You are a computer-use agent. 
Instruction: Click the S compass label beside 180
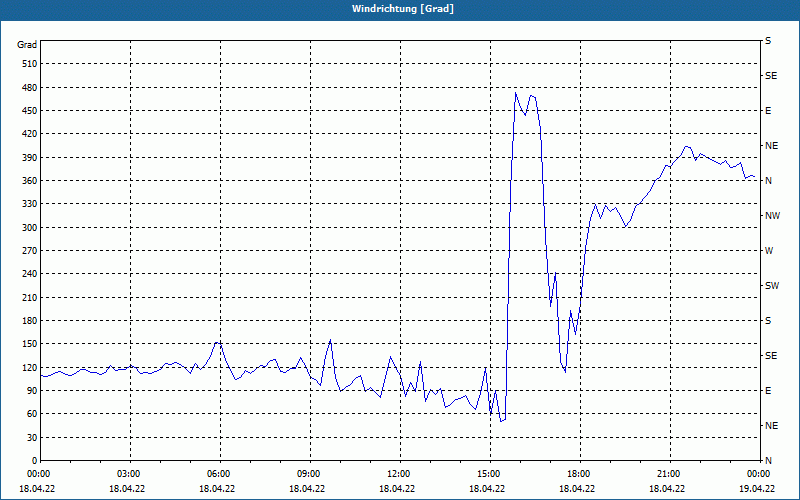768,320
